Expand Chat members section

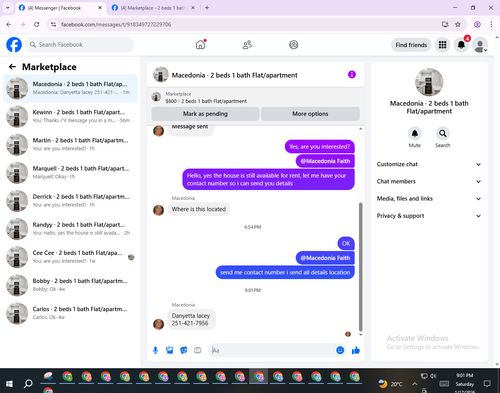point(429,181)
